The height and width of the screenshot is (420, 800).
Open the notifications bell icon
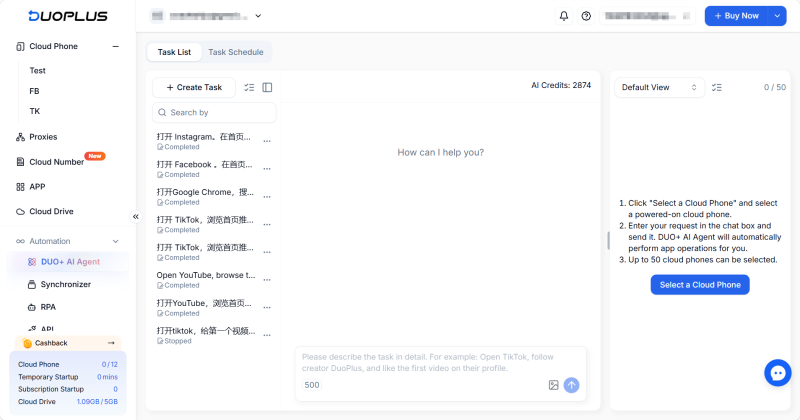tap(564, 16)
